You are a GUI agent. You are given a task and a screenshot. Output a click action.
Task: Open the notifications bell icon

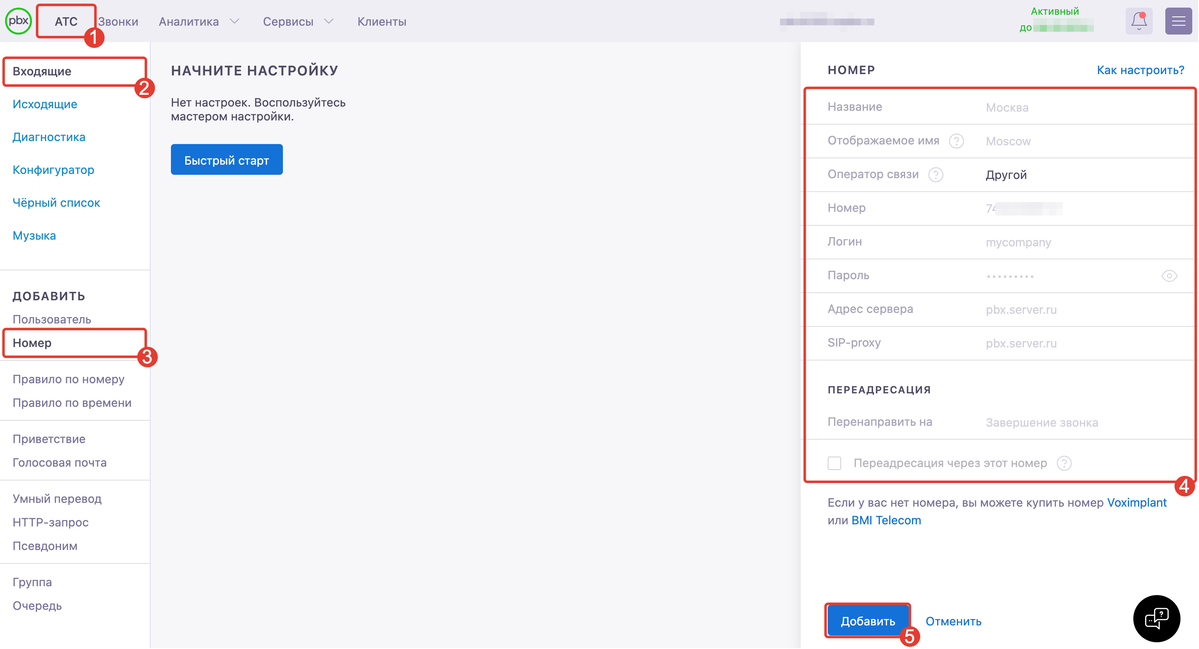pyautogui.click(x=1139, y=21)
